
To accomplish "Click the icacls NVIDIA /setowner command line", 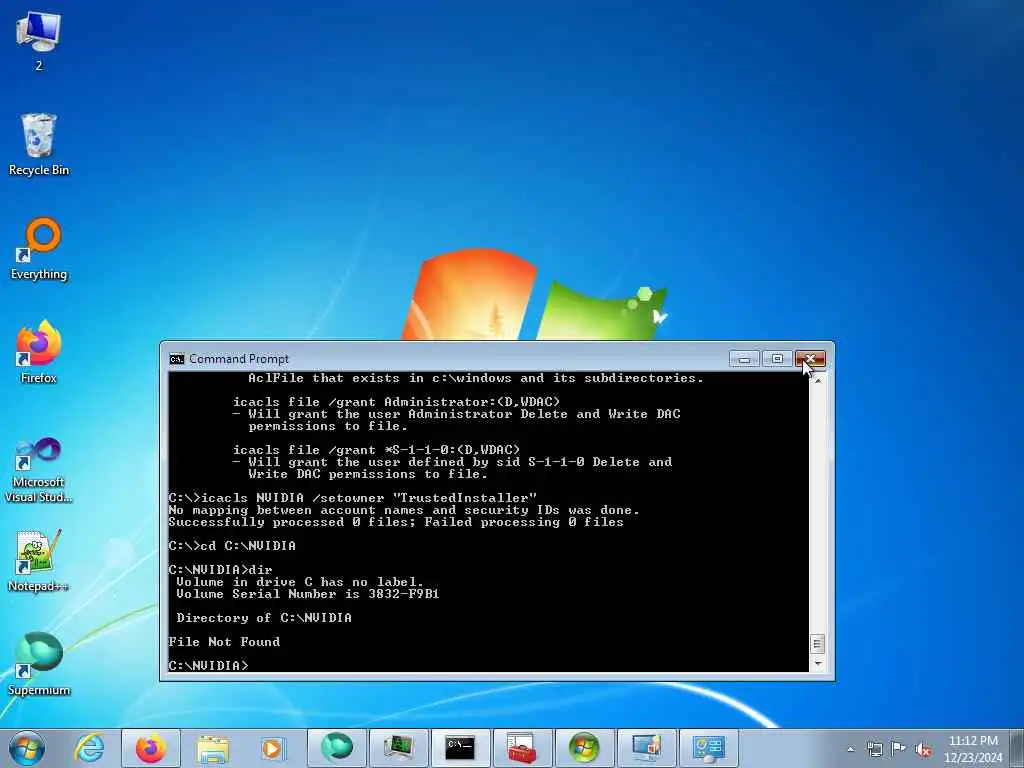I will (352, 498).
